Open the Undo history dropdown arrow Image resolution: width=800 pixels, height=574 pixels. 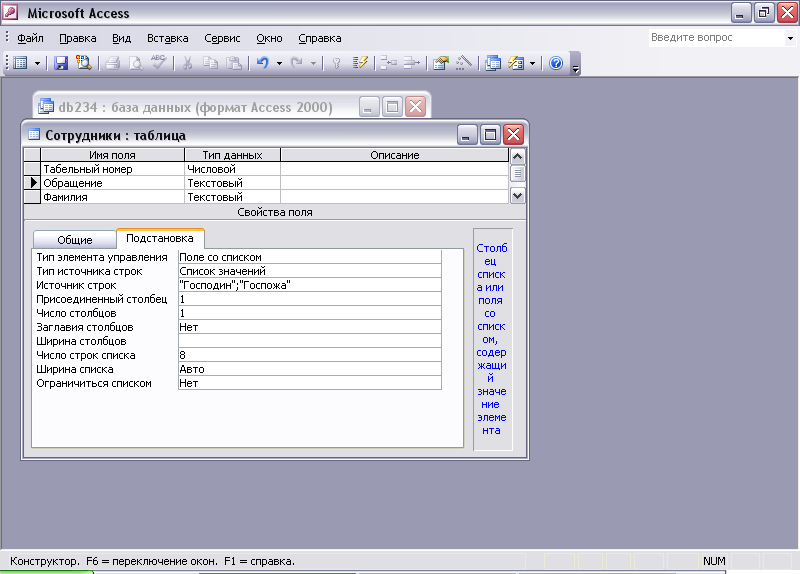[x=279, y=64]
